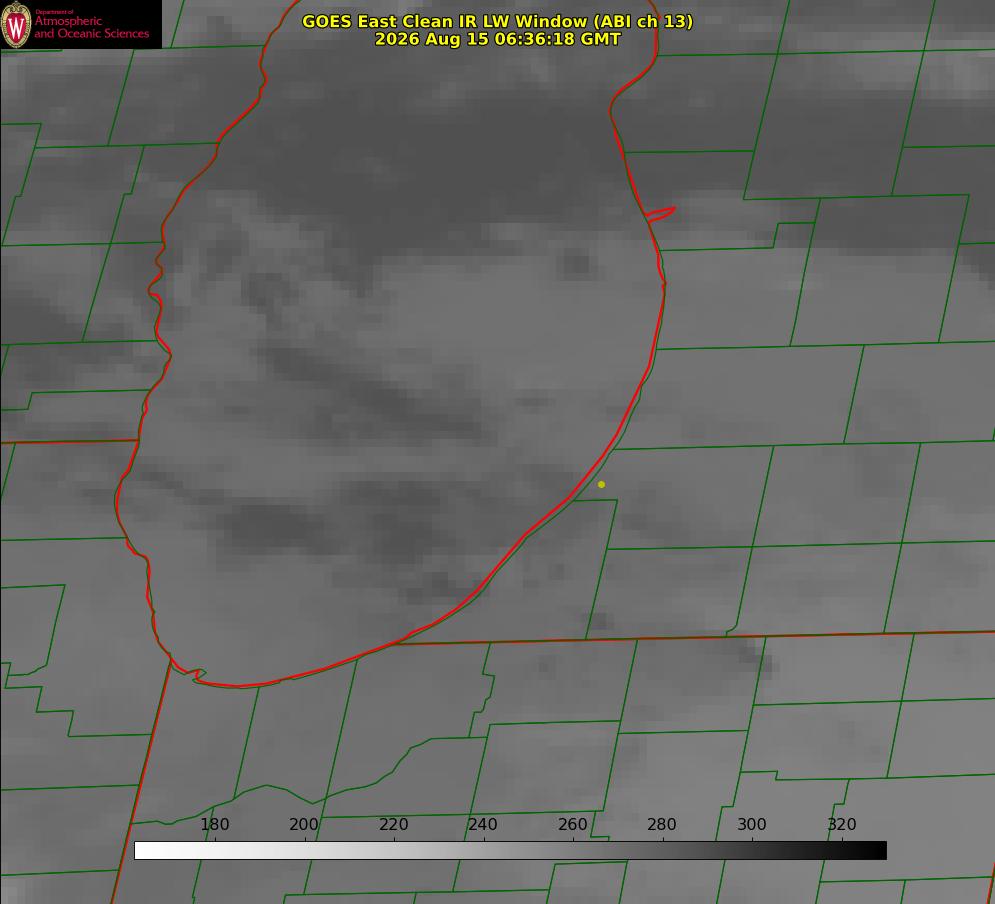
Task: Click the 240 colorbar label
Action: [483, 824]
